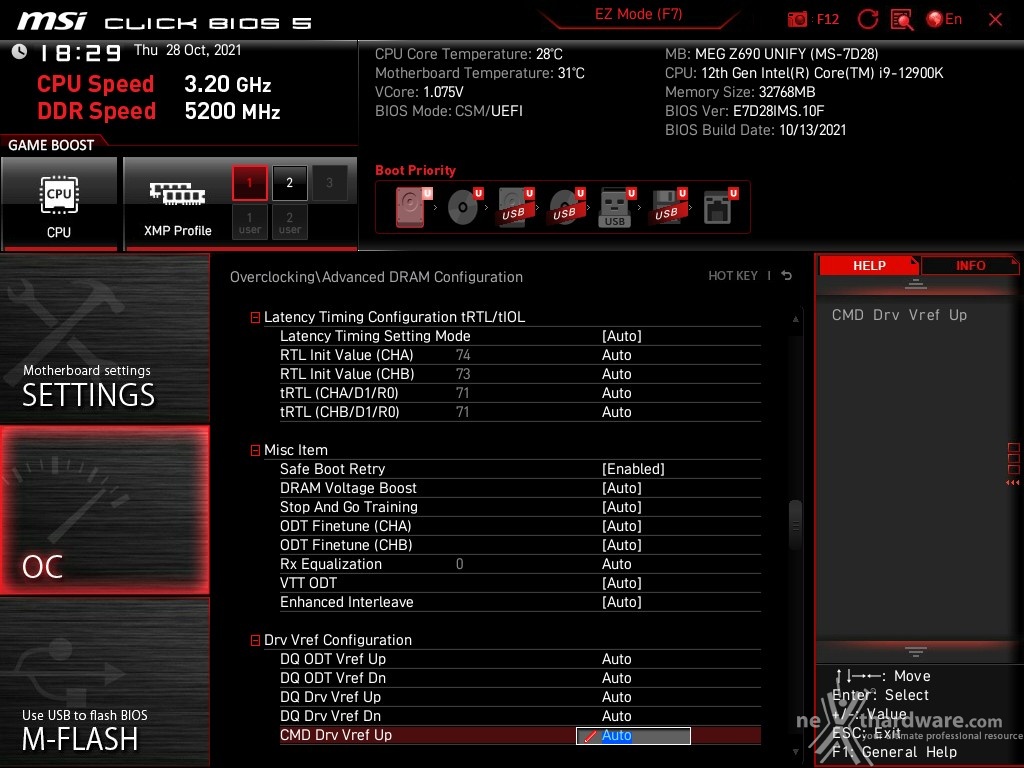Select the hard disk boot priority device
1024x768 pixels.
[x=413, y=206]
